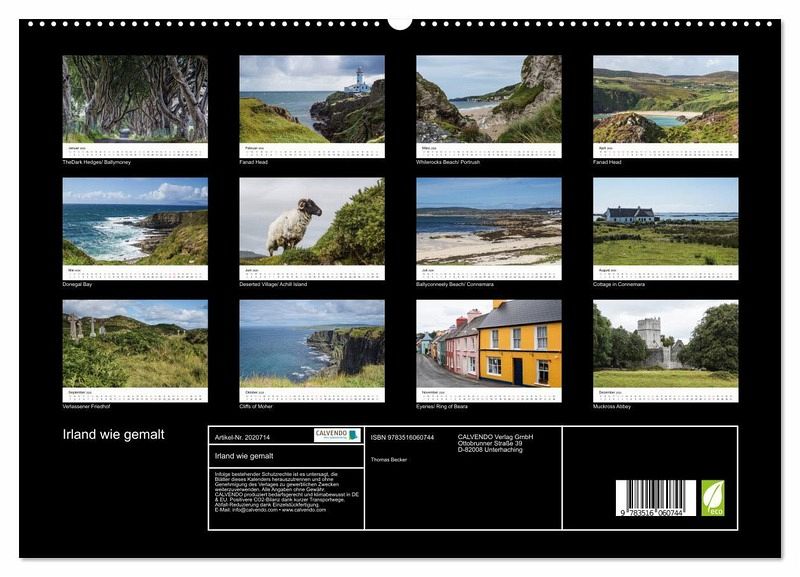Open the Muckross Abbey tower photo

(x=665, y=343)
